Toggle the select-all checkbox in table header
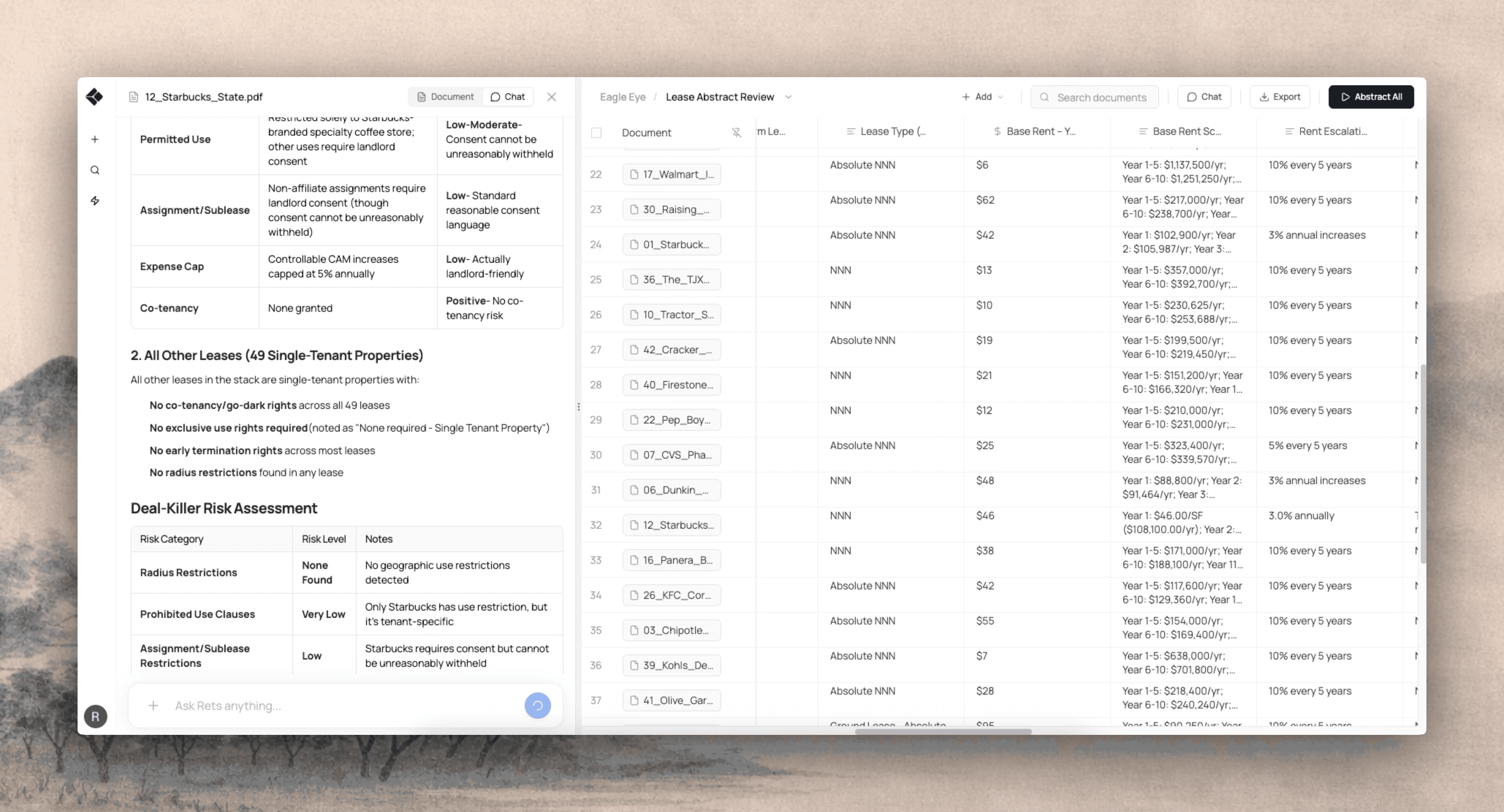Image resolution: width=1504 pixels, height=812 pixels. [596, 133]
